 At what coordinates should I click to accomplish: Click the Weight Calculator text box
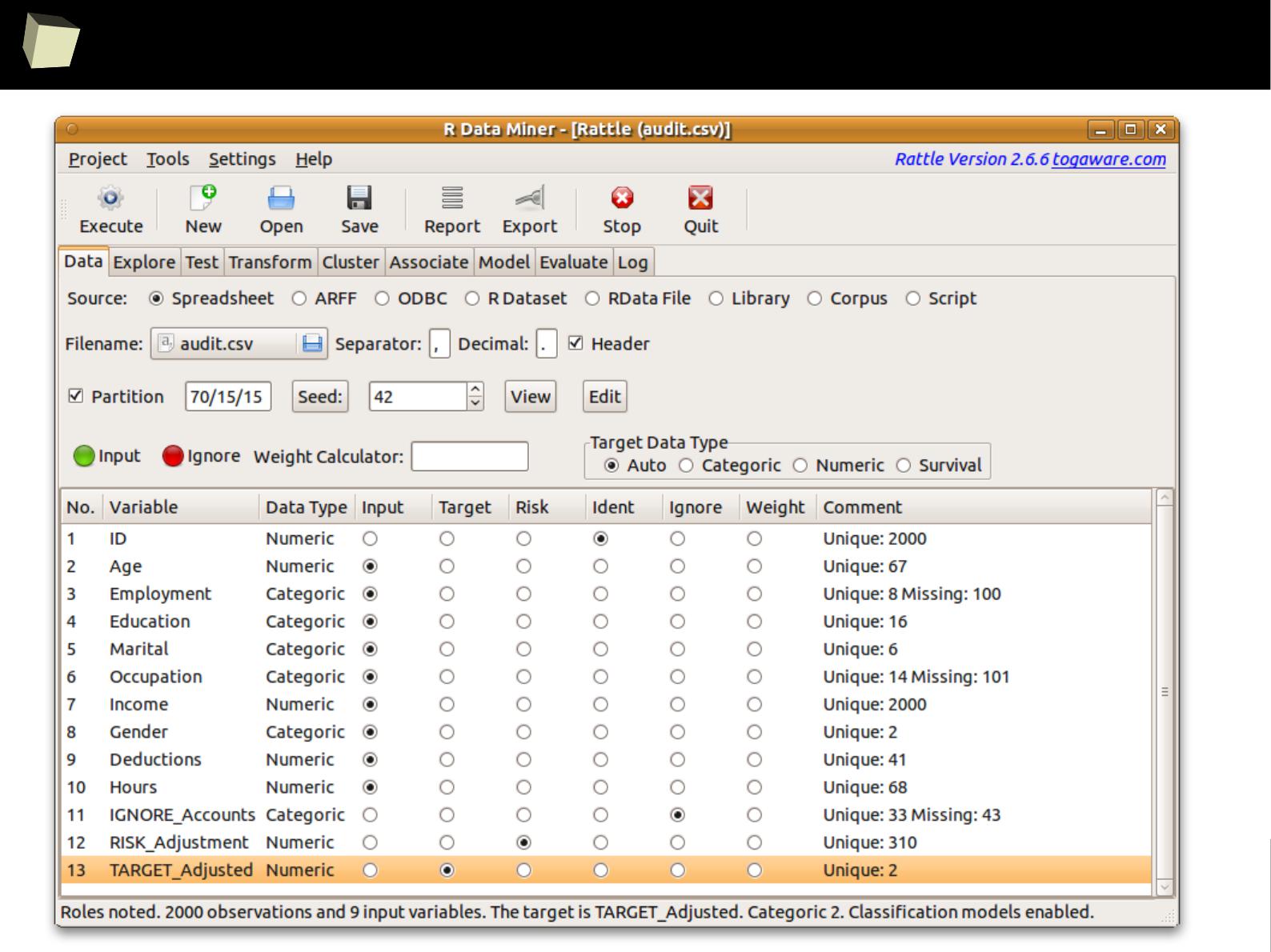470,456
